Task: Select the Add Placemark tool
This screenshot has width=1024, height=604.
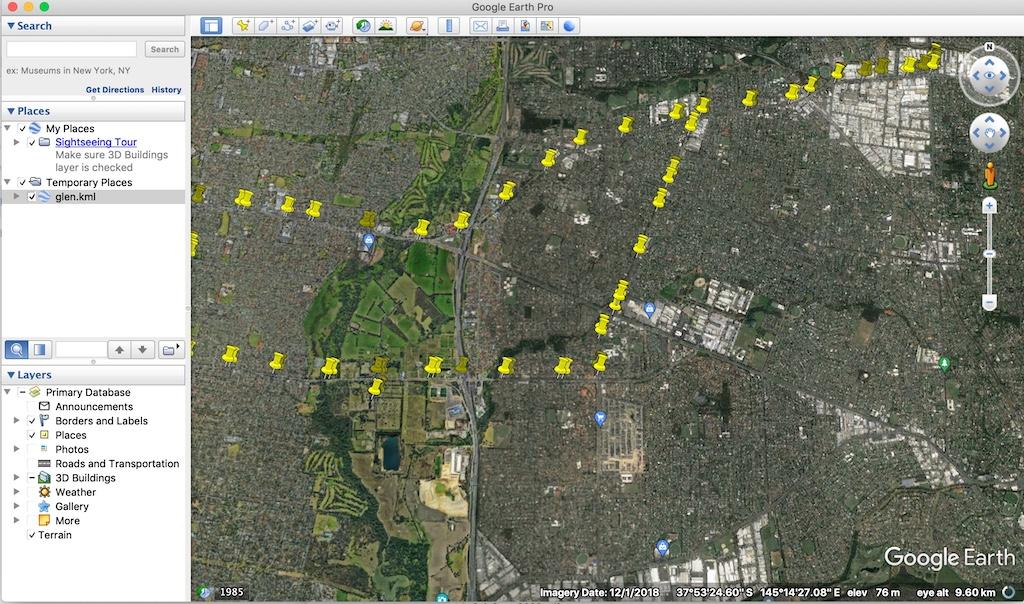Action: coord(242,25)
